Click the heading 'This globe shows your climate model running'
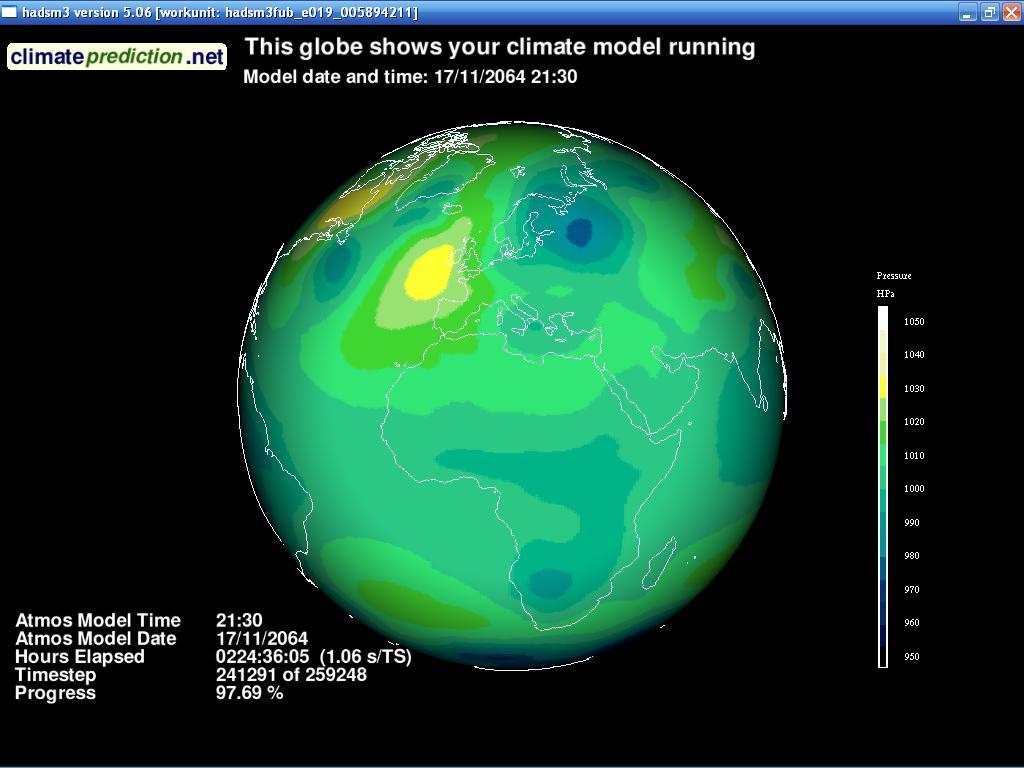Viewport: 1024px width, 768px height. [x=500, y=47]
